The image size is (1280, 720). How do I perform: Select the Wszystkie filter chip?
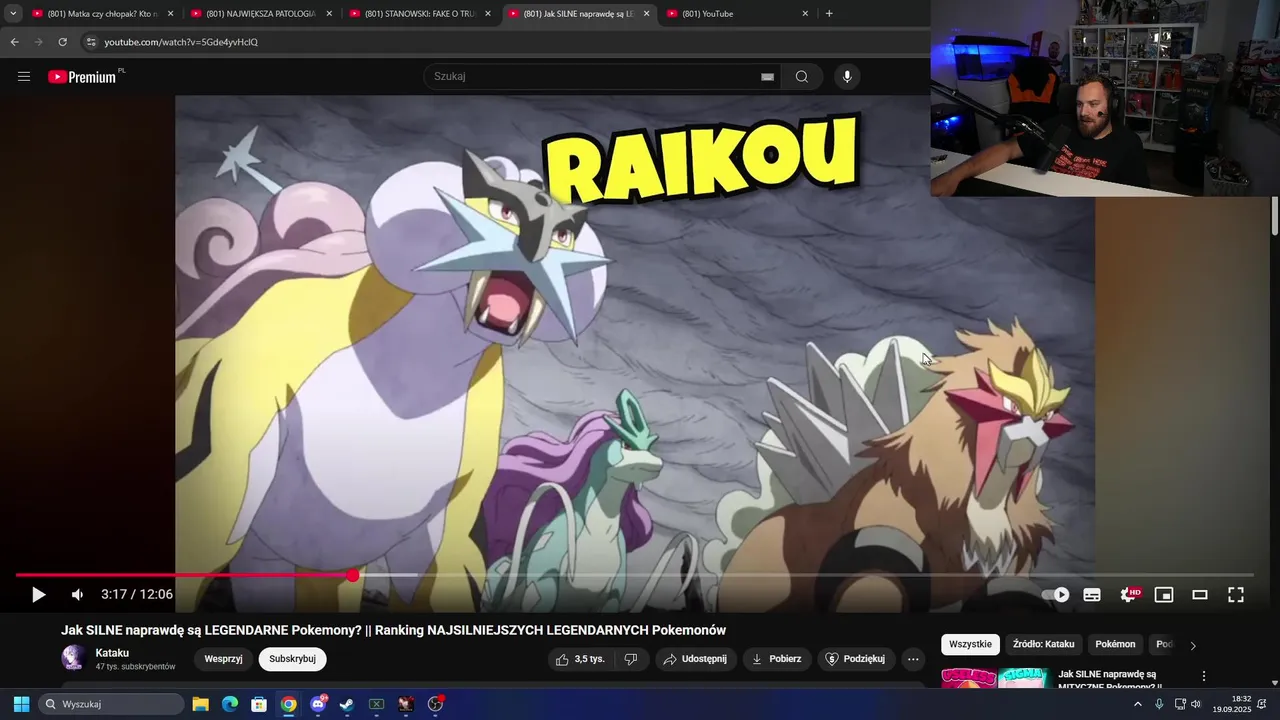(x=970, y=644)
